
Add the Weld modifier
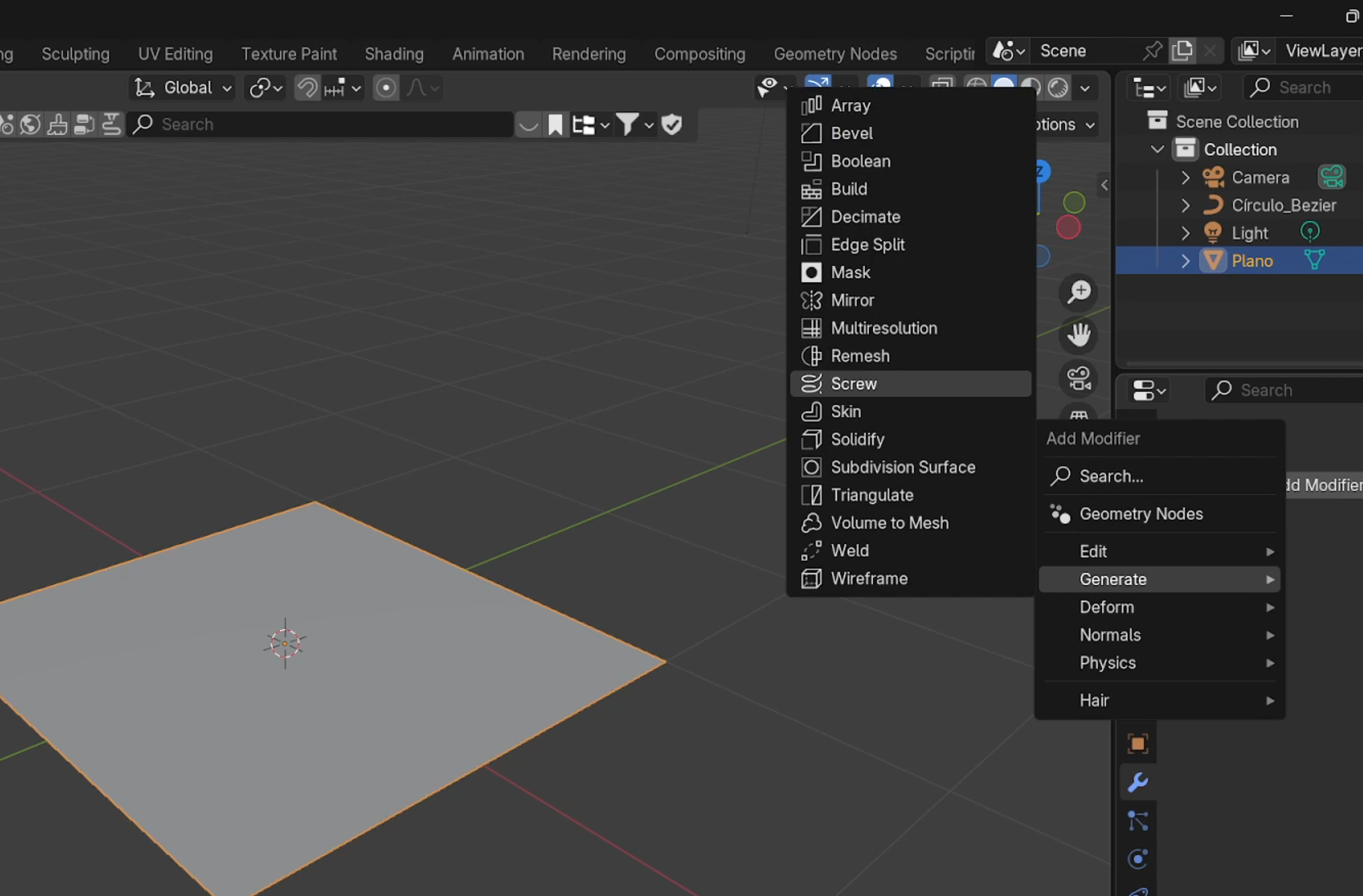(x=911, y=551)
